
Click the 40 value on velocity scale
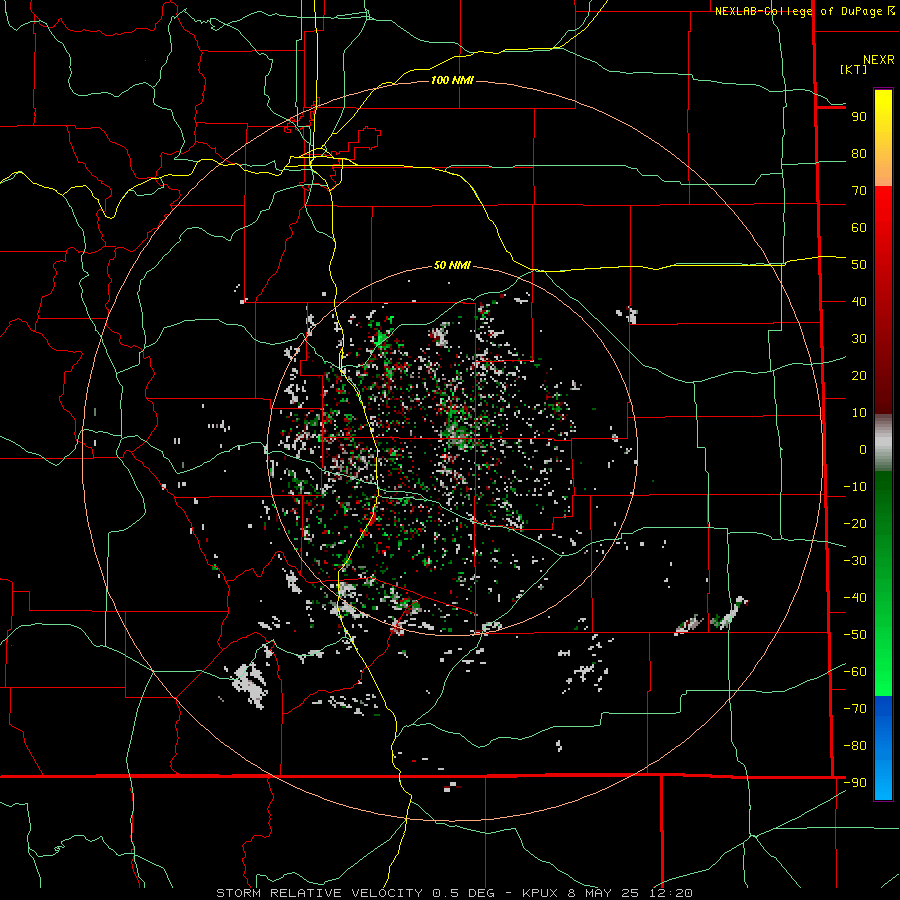point(859,302)
